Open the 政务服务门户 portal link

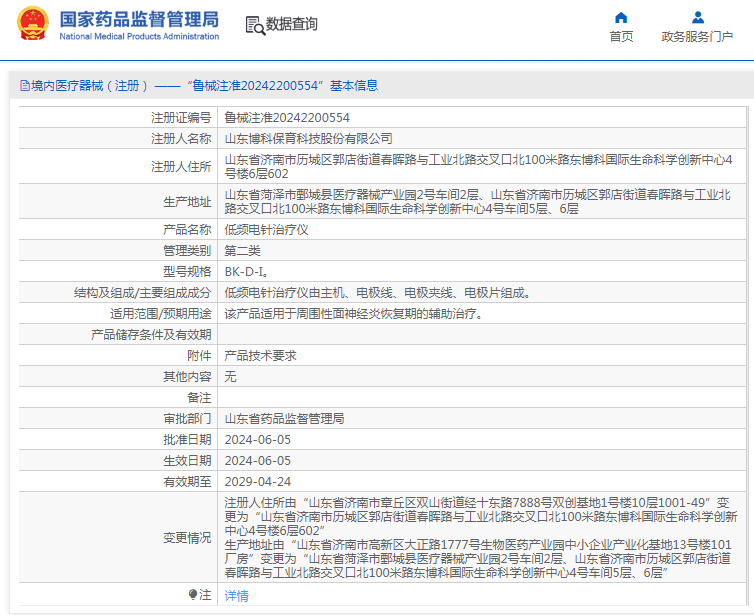click(697, 37)
